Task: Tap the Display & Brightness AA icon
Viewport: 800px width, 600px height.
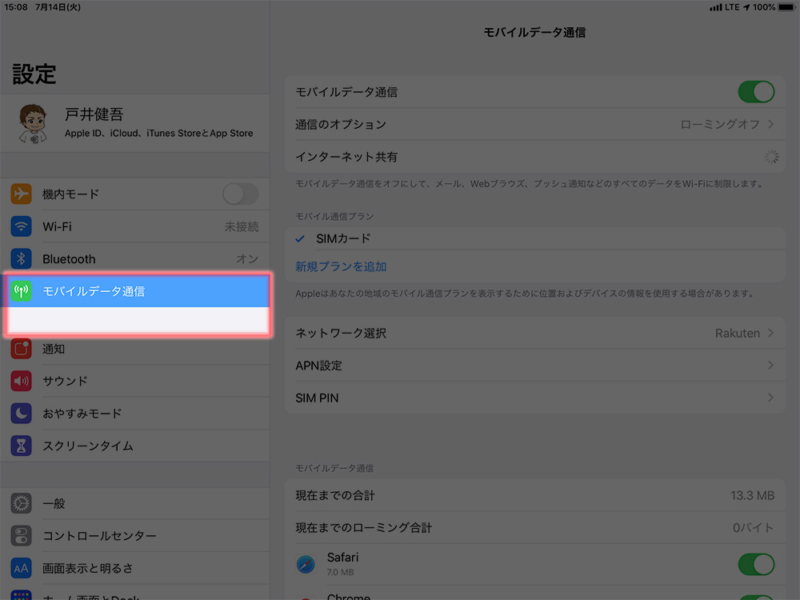Action: [x=21, y=568]
